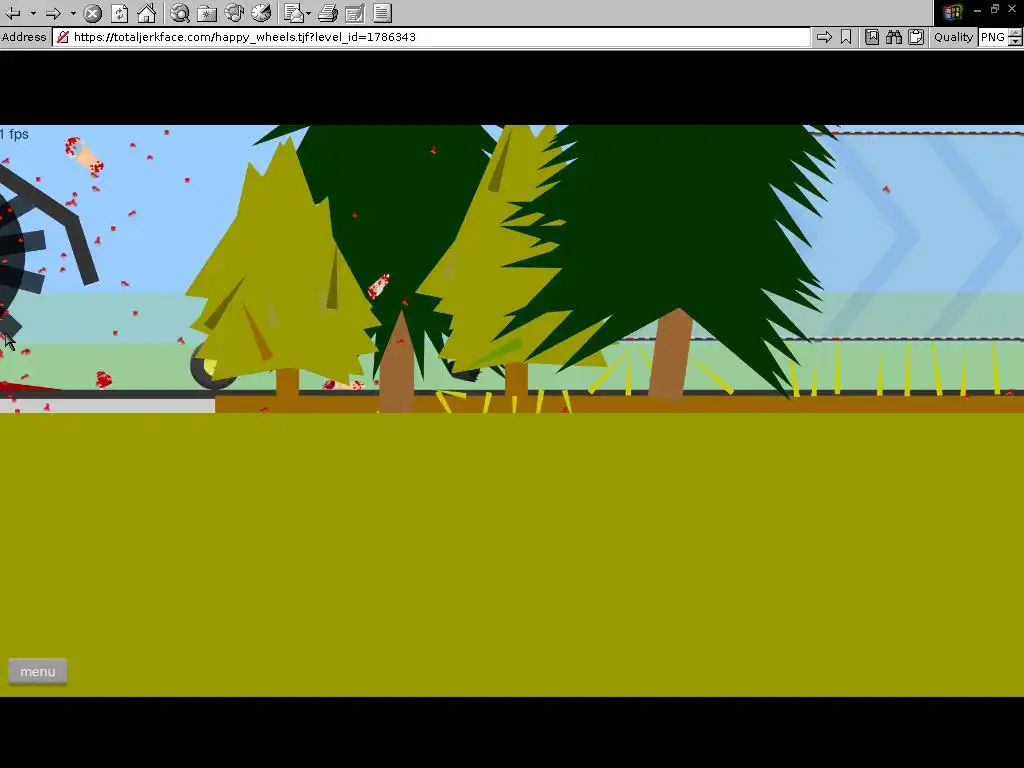Open the Back history dropdown arrow

click(33, 13)
